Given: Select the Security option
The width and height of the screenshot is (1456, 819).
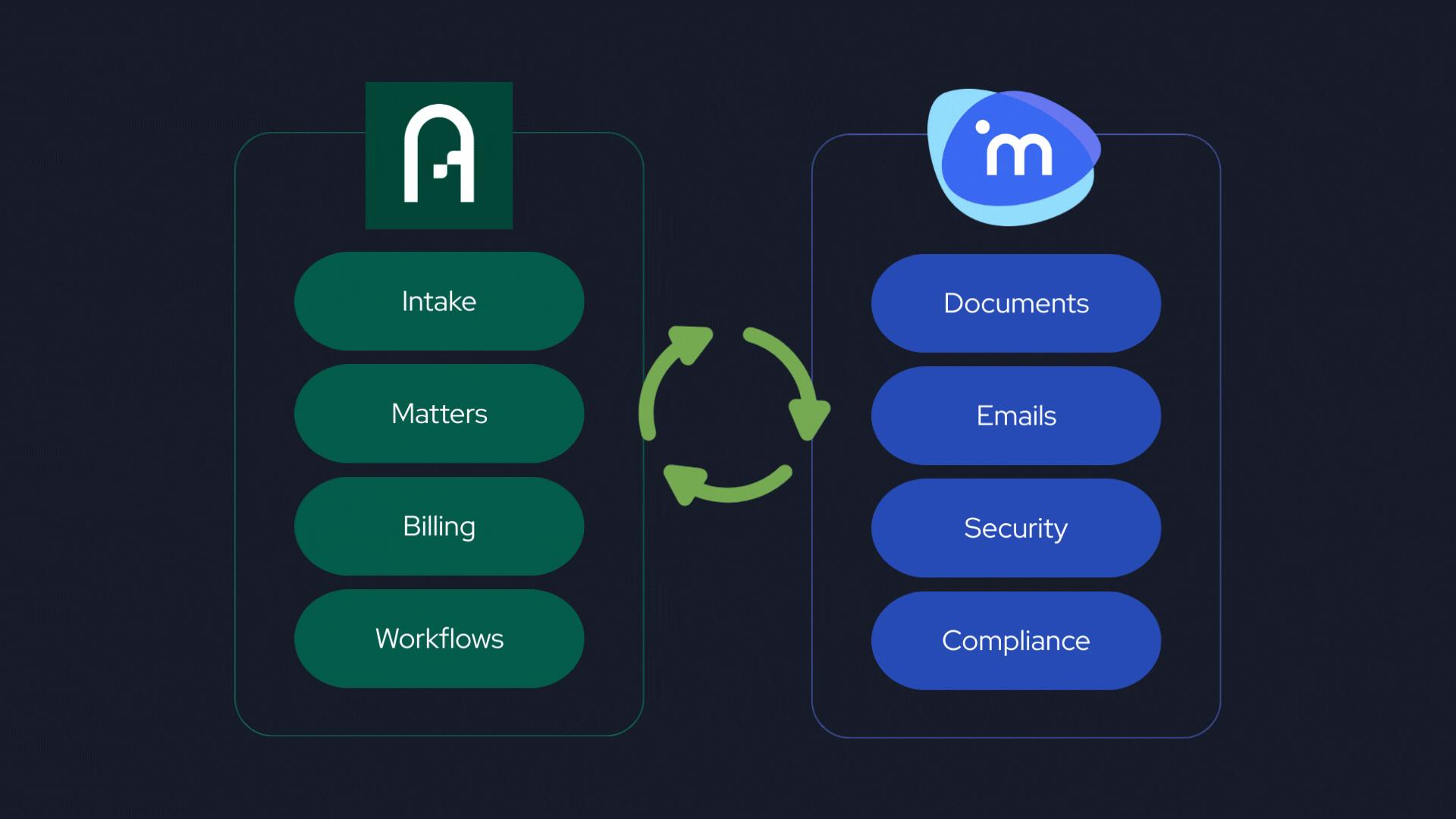Looking at the screenshot, I should [x=1016, y=529].
